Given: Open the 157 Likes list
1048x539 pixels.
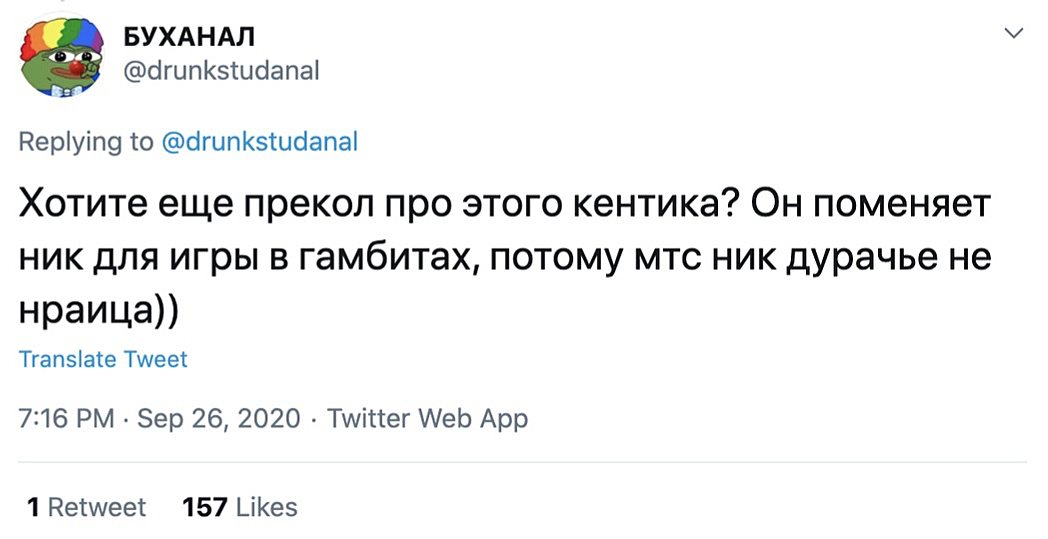Looking at the screenshot, I should point(240,507).
